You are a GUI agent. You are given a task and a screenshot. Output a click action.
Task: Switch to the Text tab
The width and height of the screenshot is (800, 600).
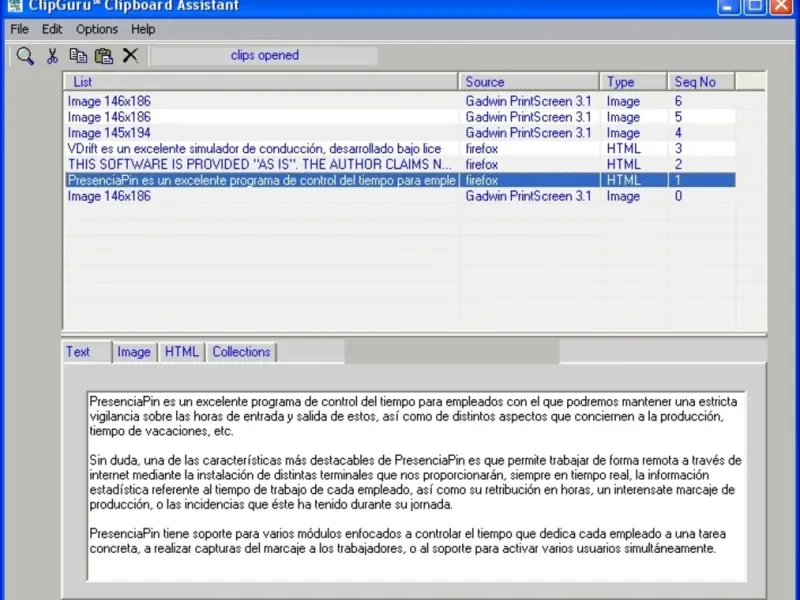87,352
